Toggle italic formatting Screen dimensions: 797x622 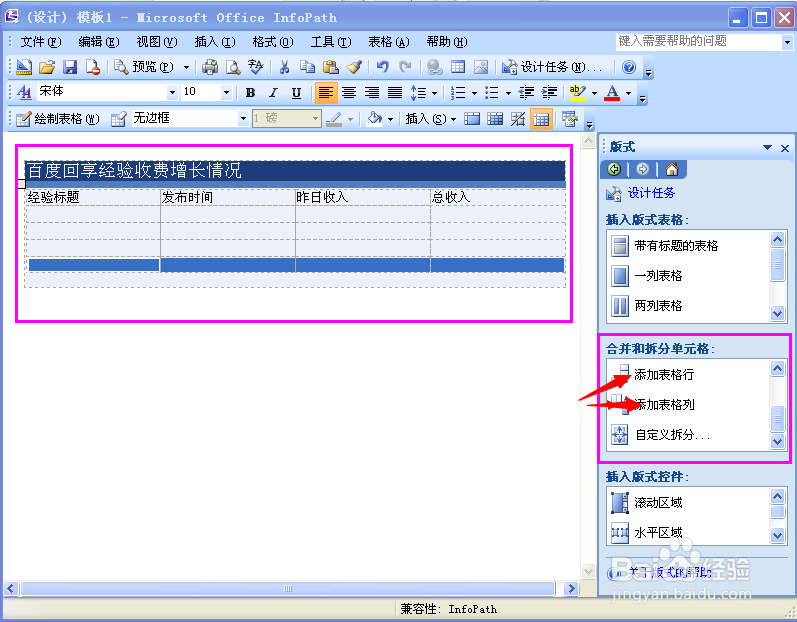(x=273, y=92)
